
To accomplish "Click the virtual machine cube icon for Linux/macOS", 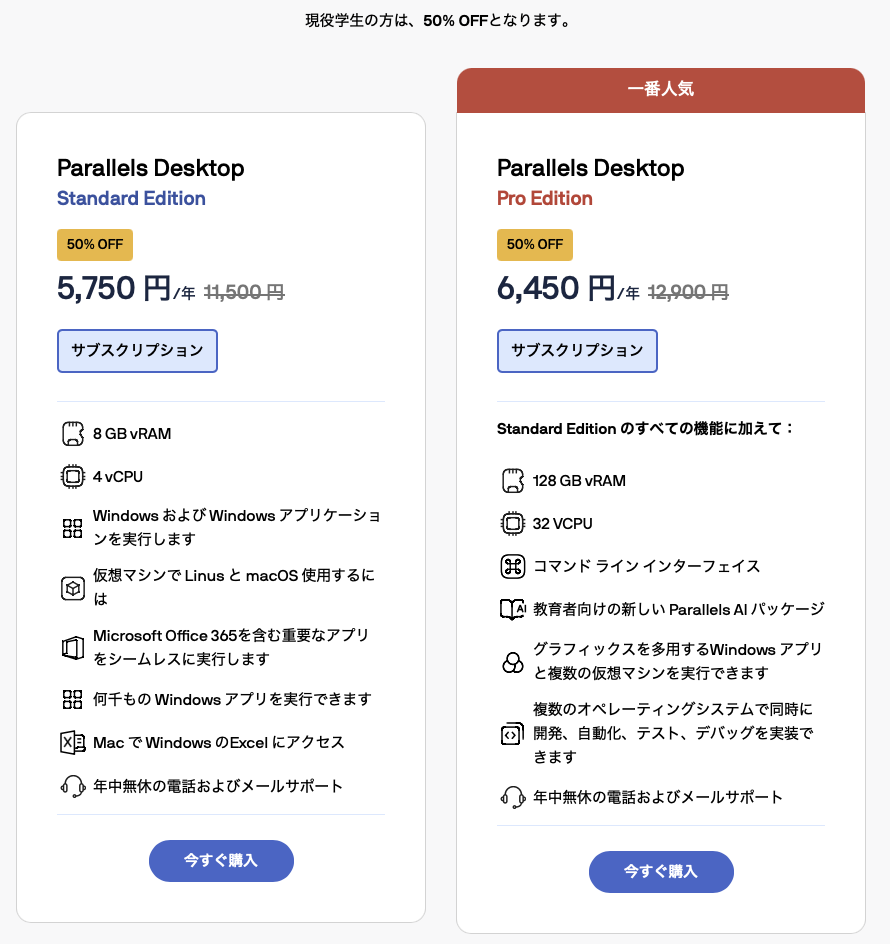I will 73,588.
